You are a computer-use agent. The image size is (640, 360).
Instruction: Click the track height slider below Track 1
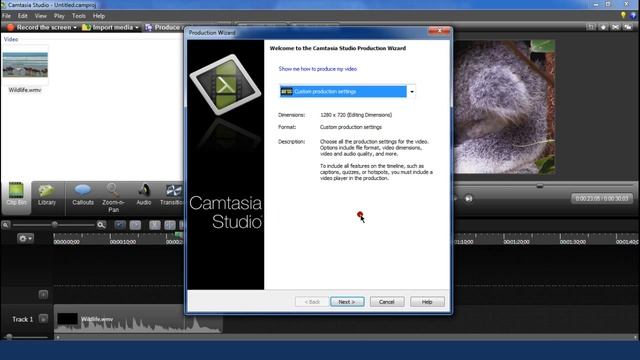coord(9,337)
